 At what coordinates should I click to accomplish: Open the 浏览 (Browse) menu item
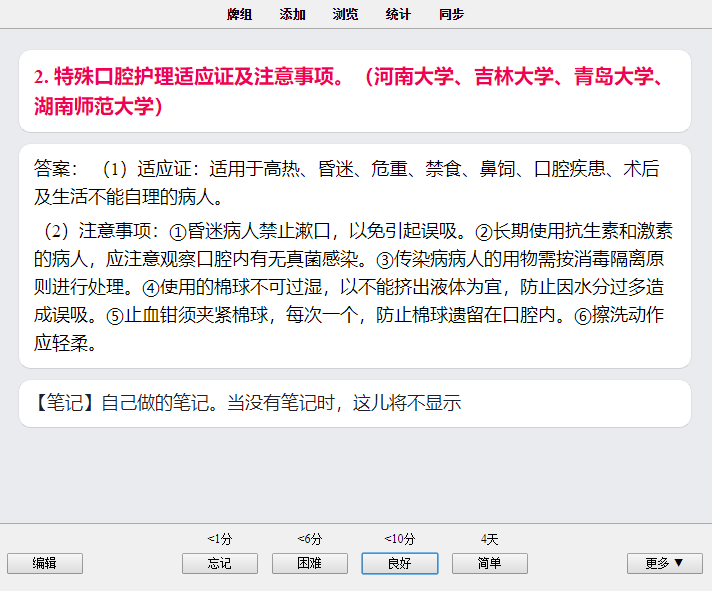click(345, 14)
